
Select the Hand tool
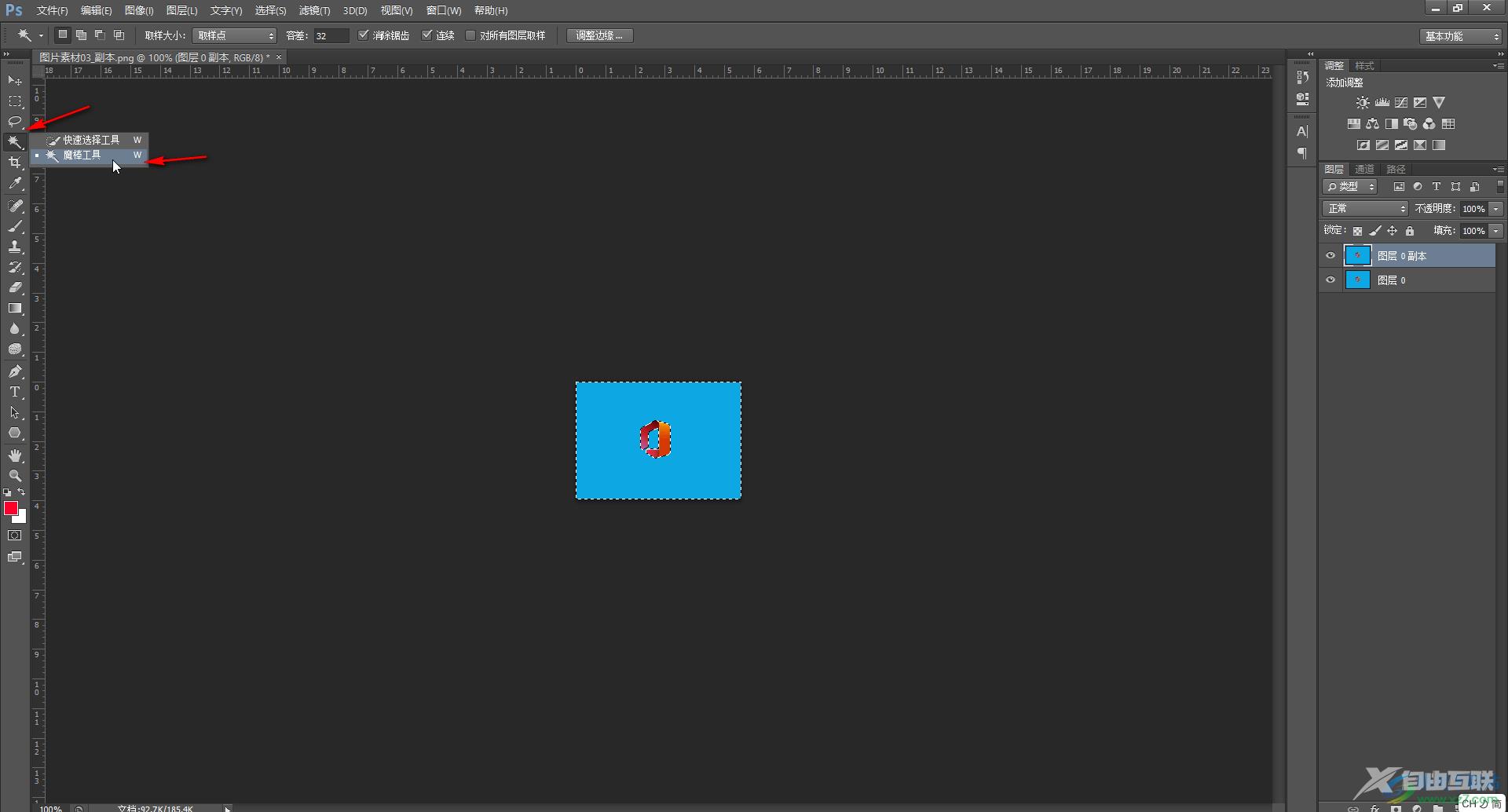[x=15, y=455]
